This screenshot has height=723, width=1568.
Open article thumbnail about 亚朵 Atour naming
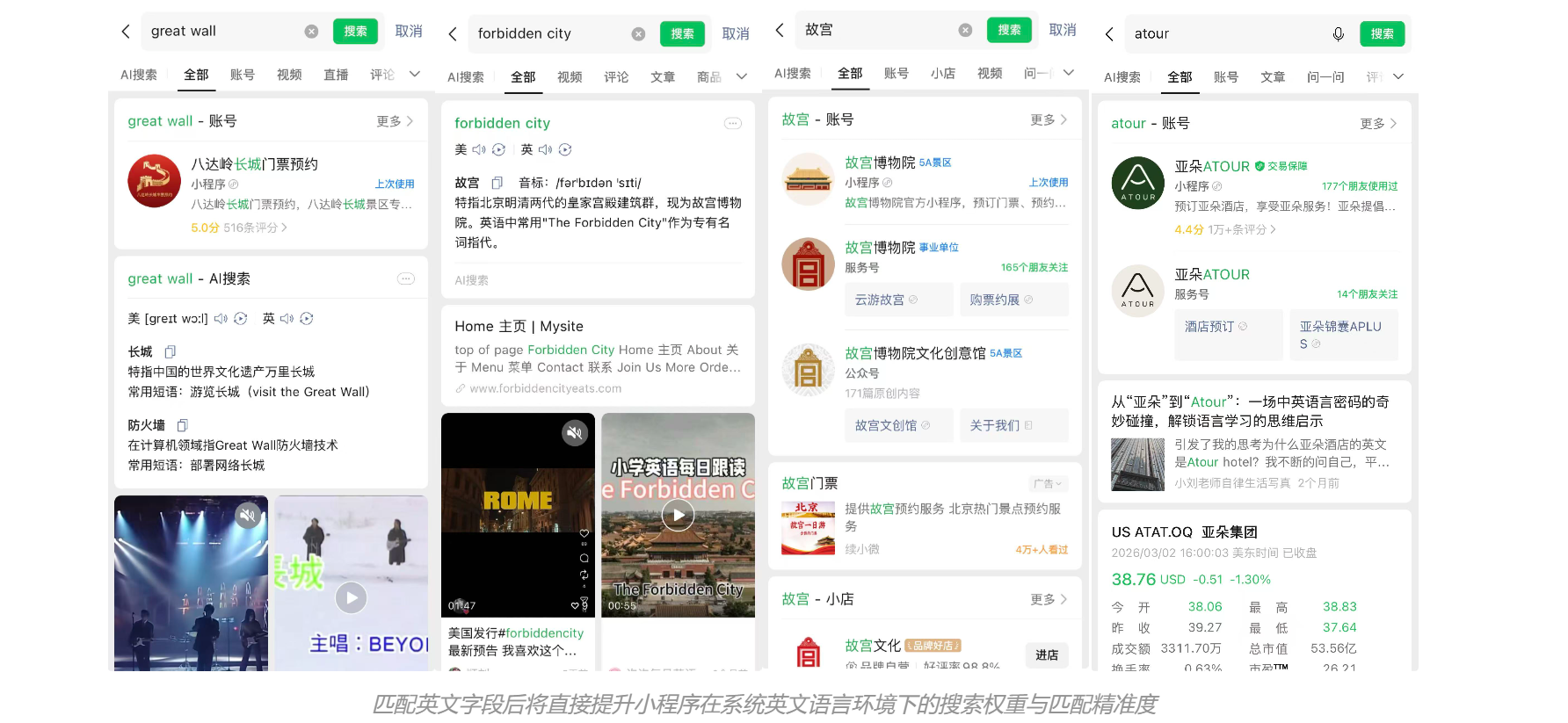pyautogui.click(x=1137, y=464)
